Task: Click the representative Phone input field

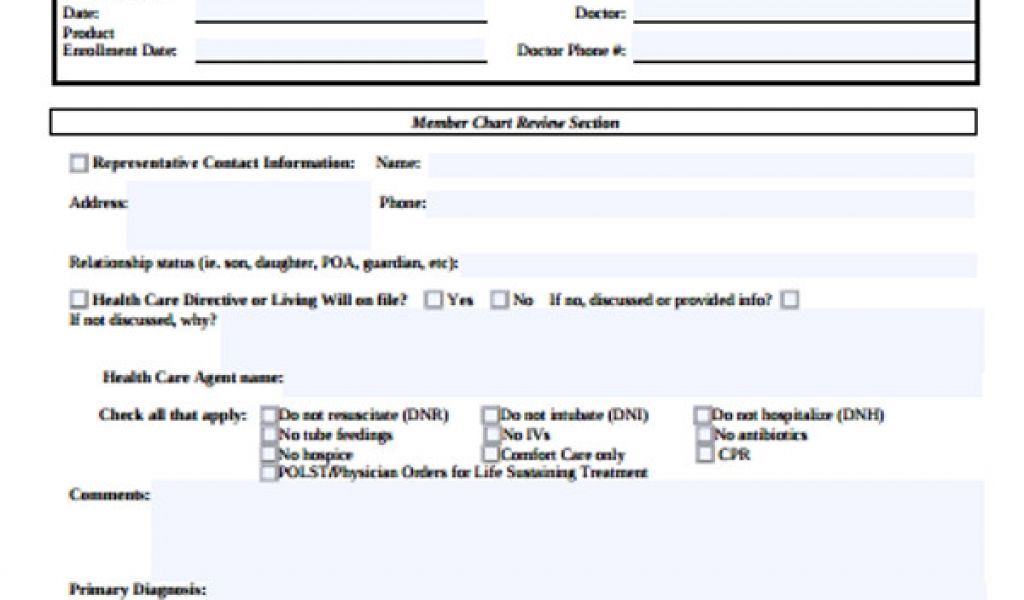Action: coord(700,204)
